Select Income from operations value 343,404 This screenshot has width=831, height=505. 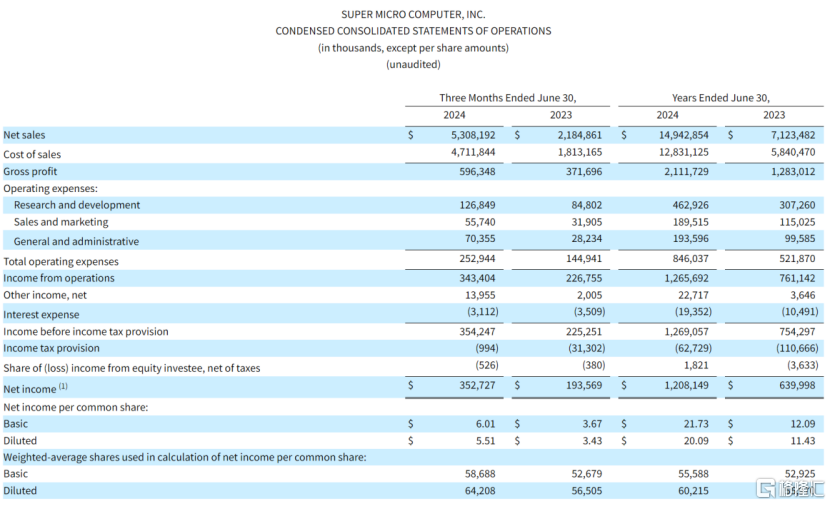(x=477, y=278)
